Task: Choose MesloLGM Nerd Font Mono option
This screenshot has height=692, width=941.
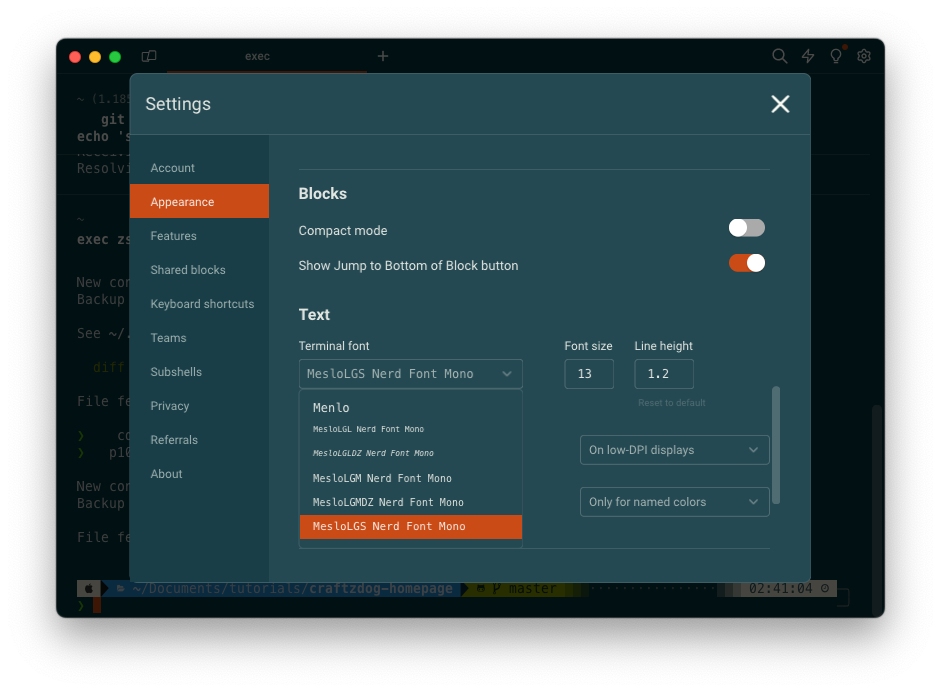Action: click(x=410, y=478)
